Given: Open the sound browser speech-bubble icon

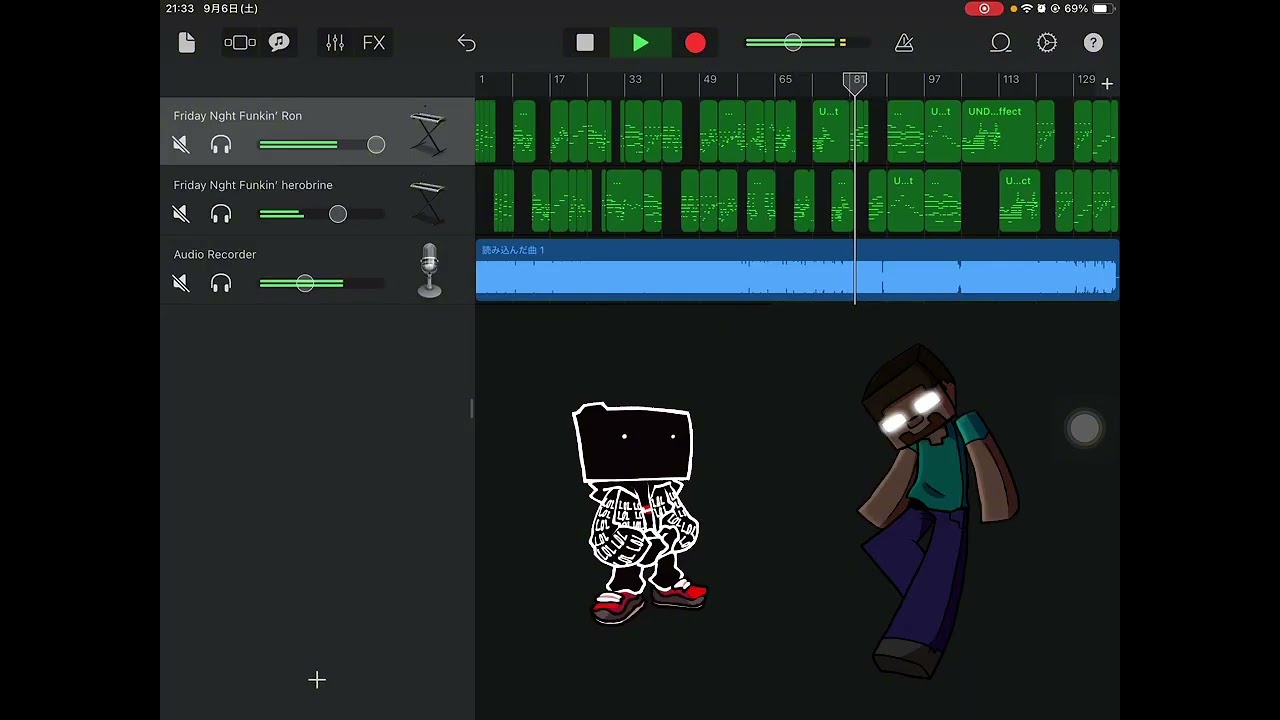Looking at the screenshot, I should click(x=279, y=42).
